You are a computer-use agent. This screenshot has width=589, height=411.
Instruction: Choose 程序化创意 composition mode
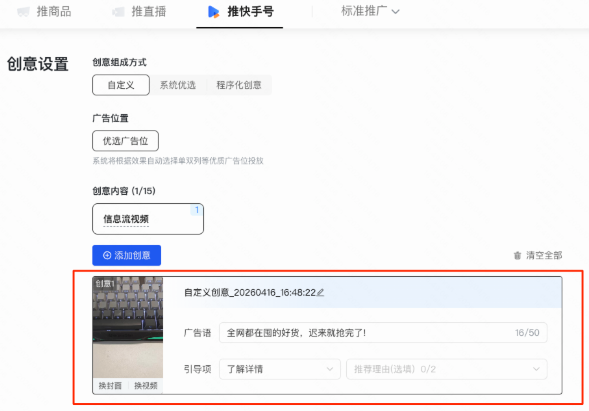(x=239, y=85)
